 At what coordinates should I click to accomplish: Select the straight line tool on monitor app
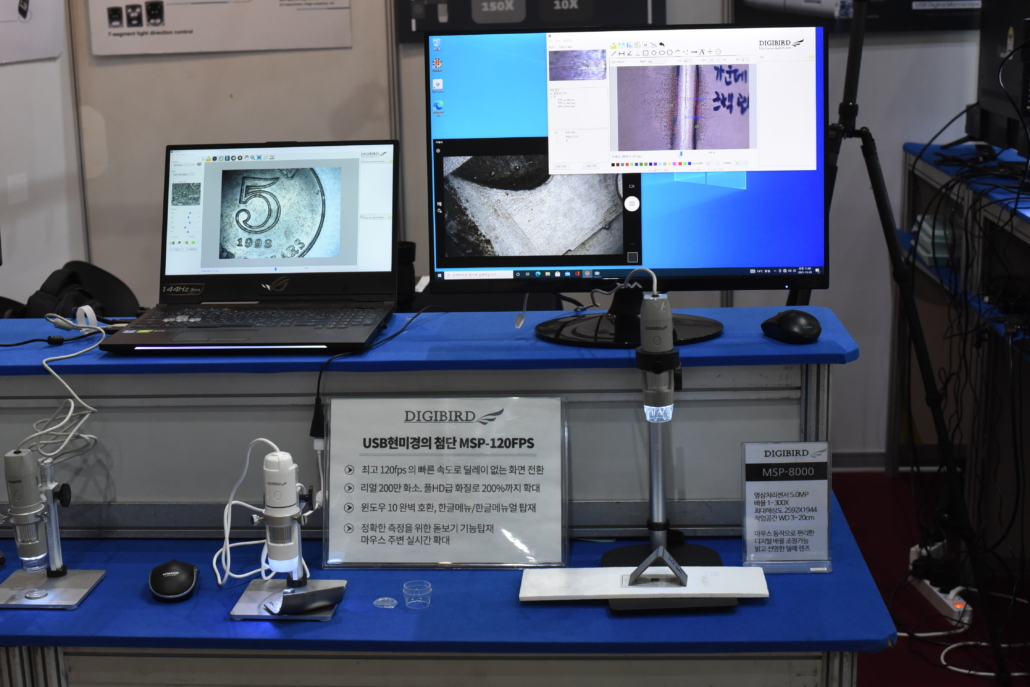(x=614, y=53)
